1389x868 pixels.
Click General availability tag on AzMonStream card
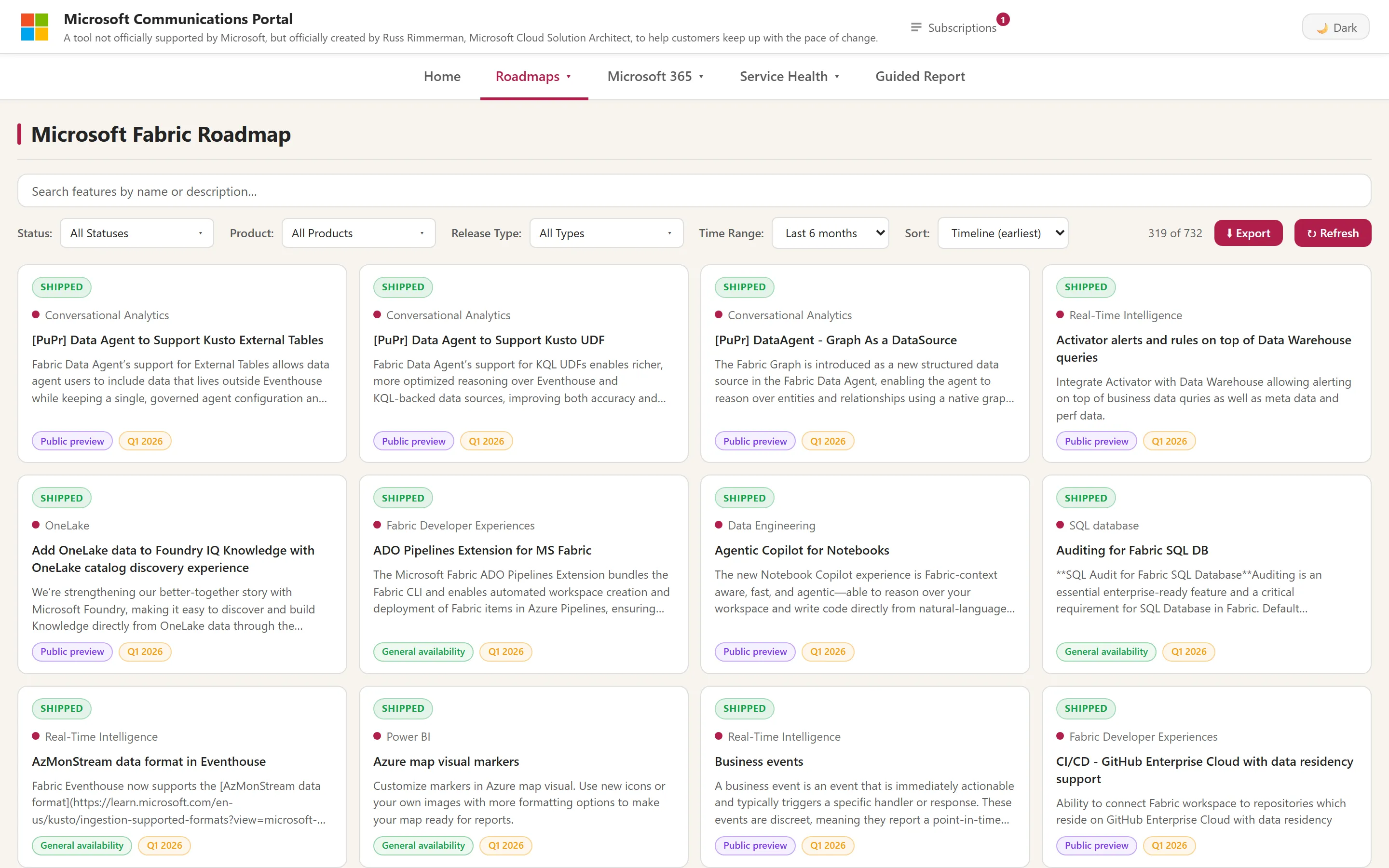coord(82,845)
